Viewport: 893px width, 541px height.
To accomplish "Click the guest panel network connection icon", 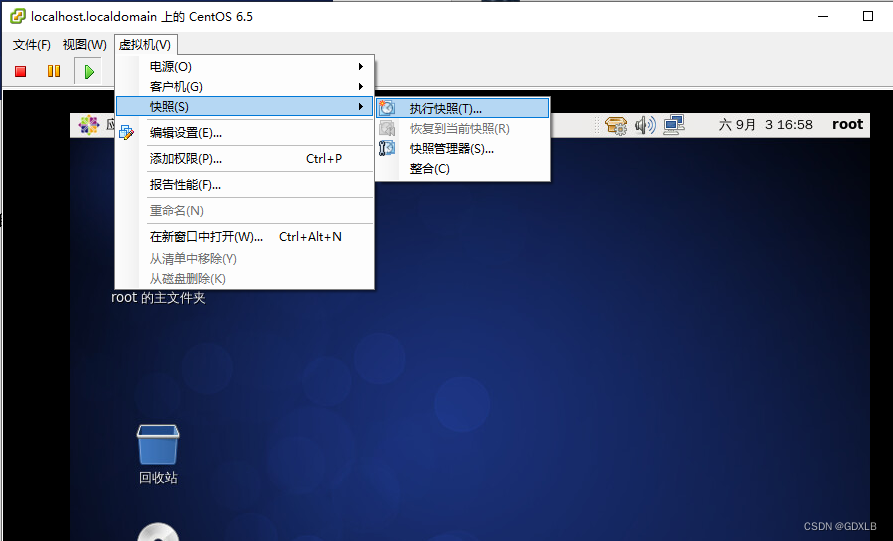I will click(x=674, y=125).
